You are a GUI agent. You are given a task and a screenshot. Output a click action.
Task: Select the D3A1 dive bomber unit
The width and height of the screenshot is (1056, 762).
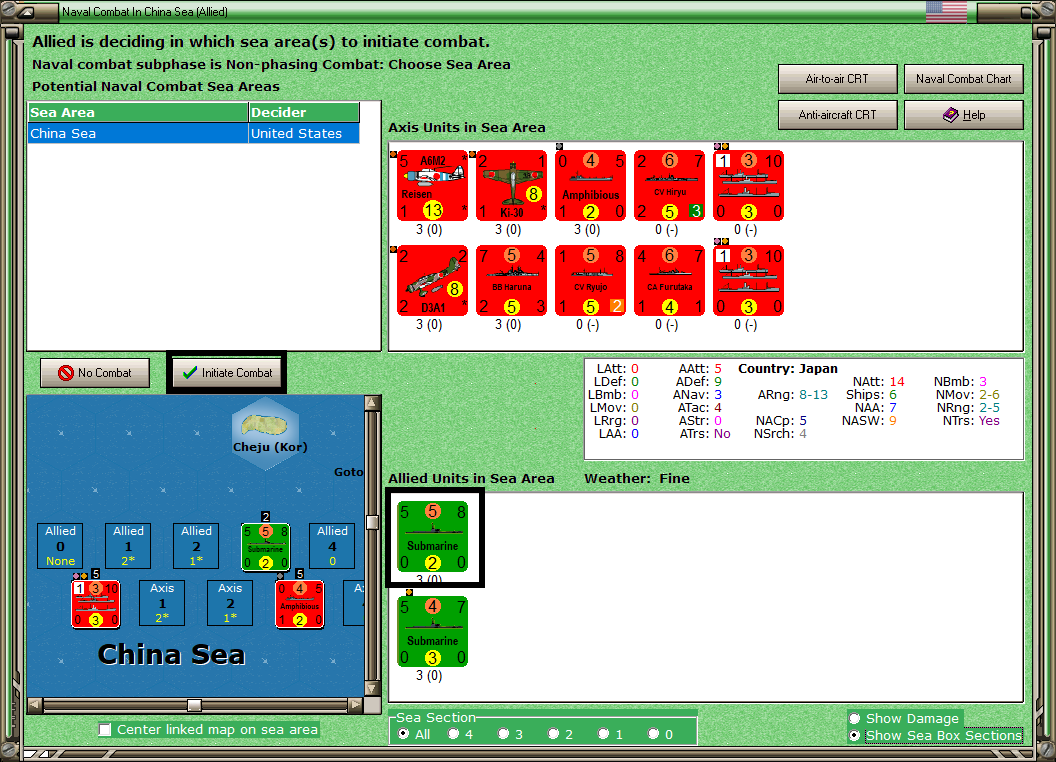(x=432, y=280)
